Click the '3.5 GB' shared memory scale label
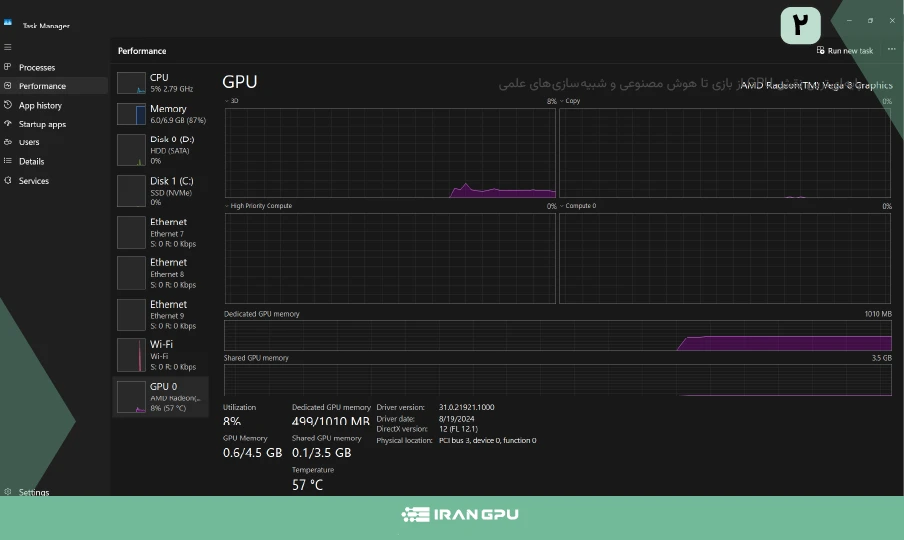The width and height of the screenshot is (904, 540). point(882,358)
